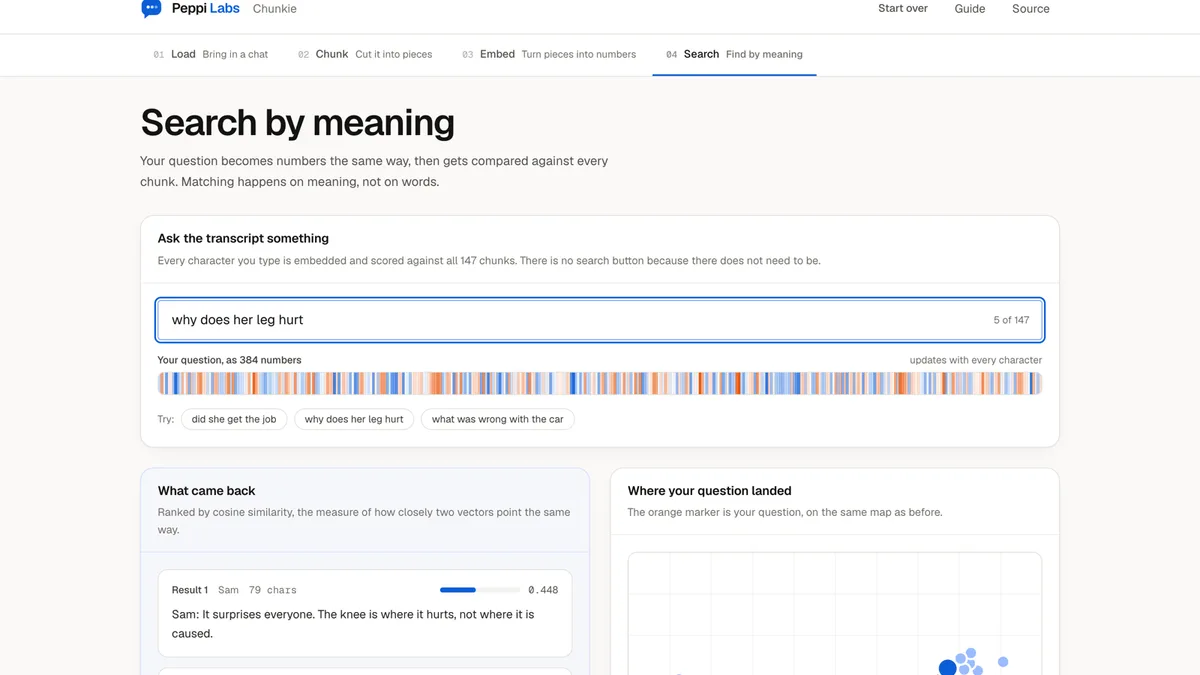Go to the 03 Embed step

(549, 54)
